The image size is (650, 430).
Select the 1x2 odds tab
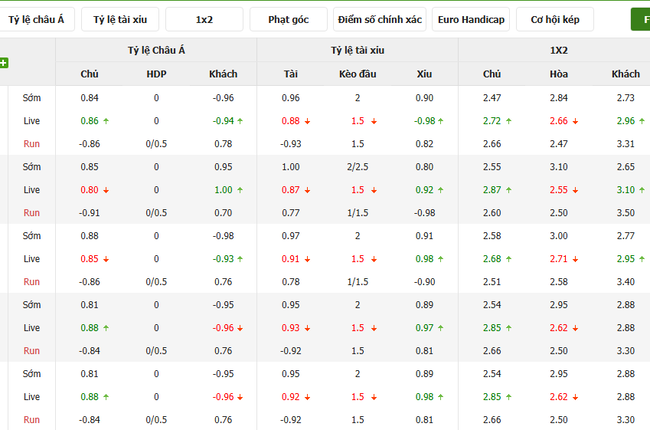(x=204, y=19)
